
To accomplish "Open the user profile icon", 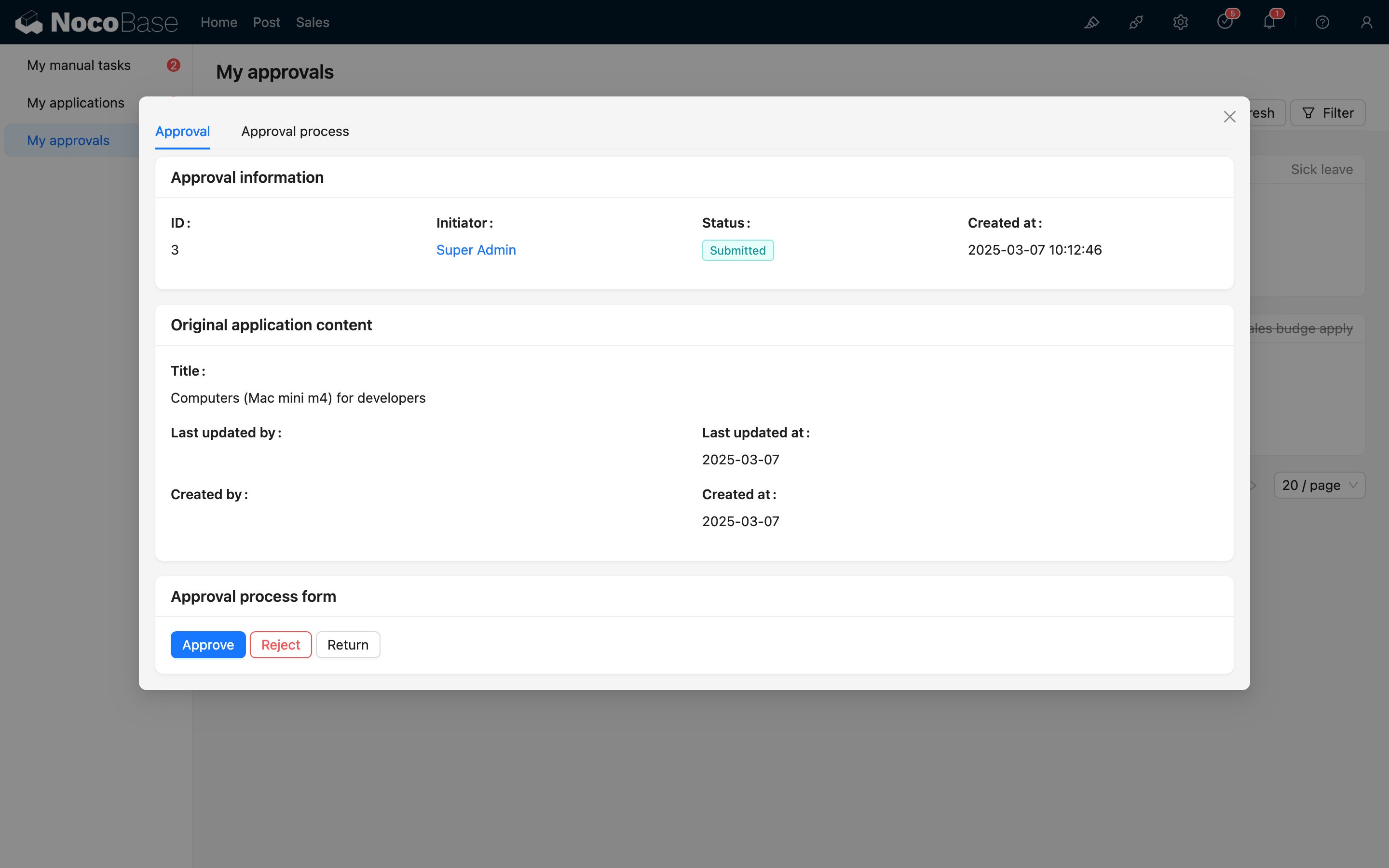I will (1366, 22).
